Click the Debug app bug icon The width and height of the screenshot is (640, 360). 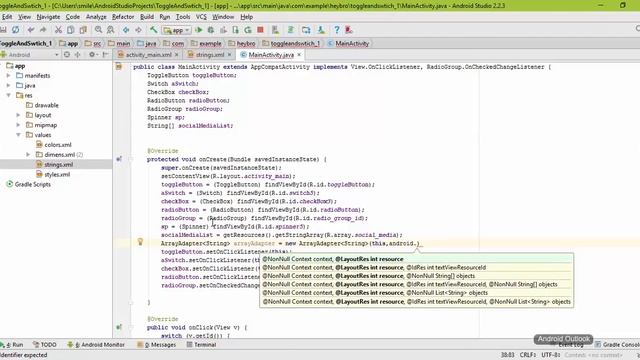[x=211, y=30]
